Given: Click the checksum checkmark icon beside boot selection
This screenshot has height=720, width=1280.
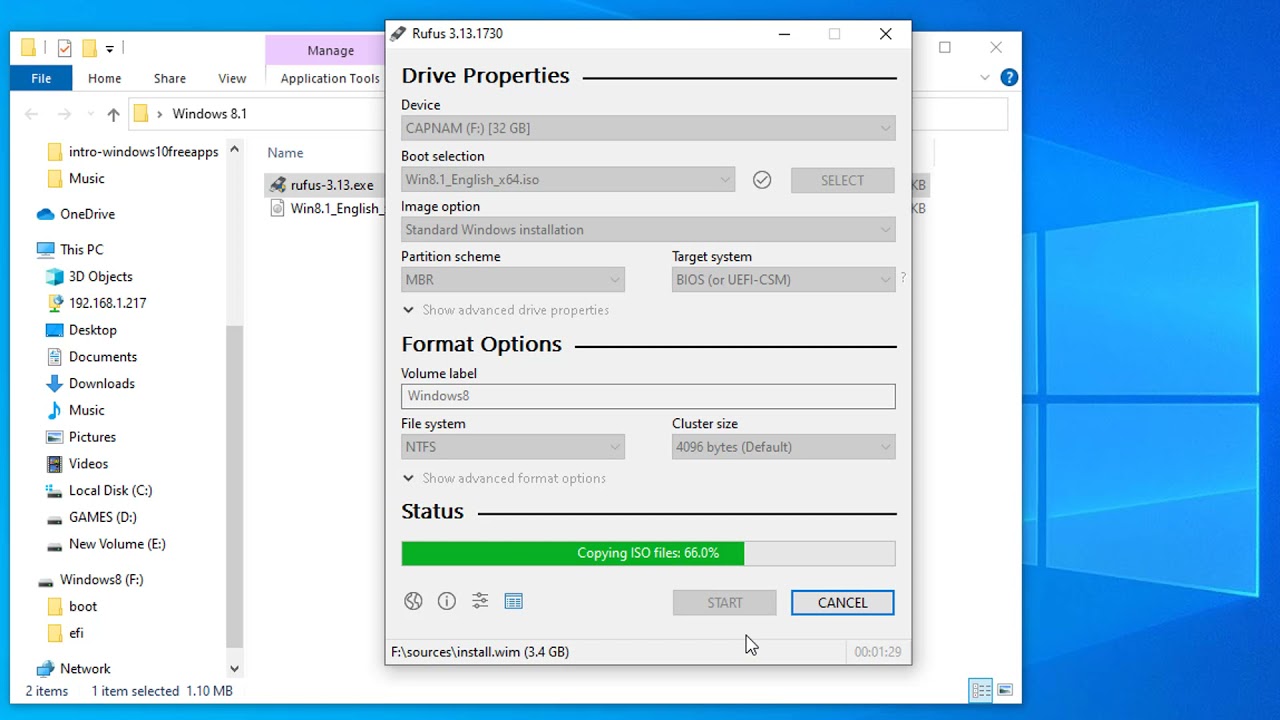Looking at the screenshot, I should (762, 180).
